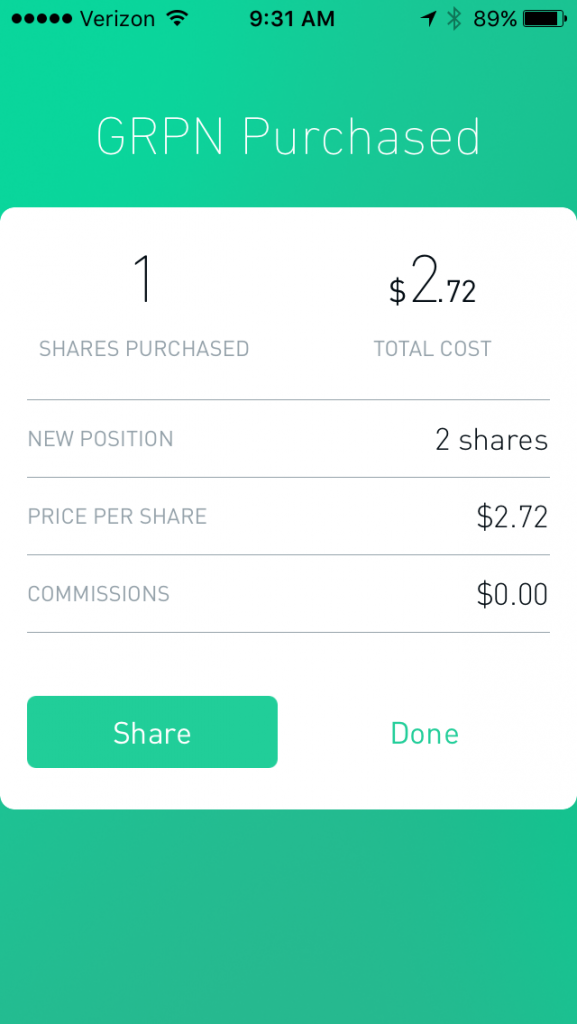Select the COMMISSIONS $0.00 row

coord(288,593)
